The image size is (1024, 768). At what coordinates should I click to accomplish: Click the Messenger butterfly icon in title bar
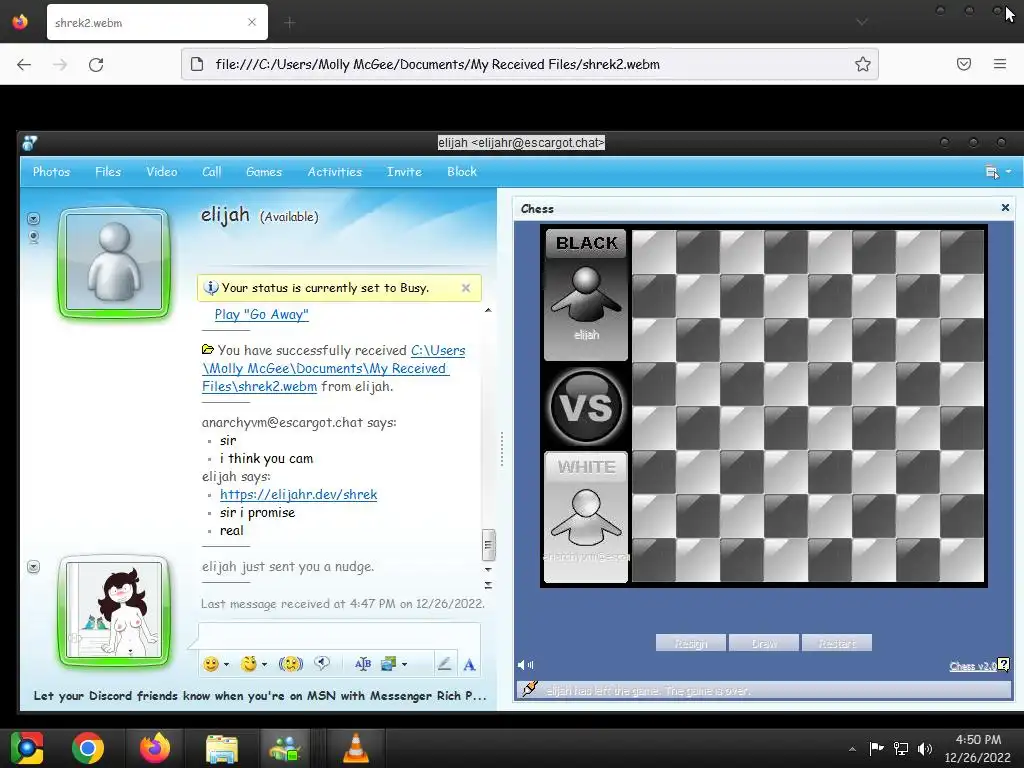tap(29, 142)
